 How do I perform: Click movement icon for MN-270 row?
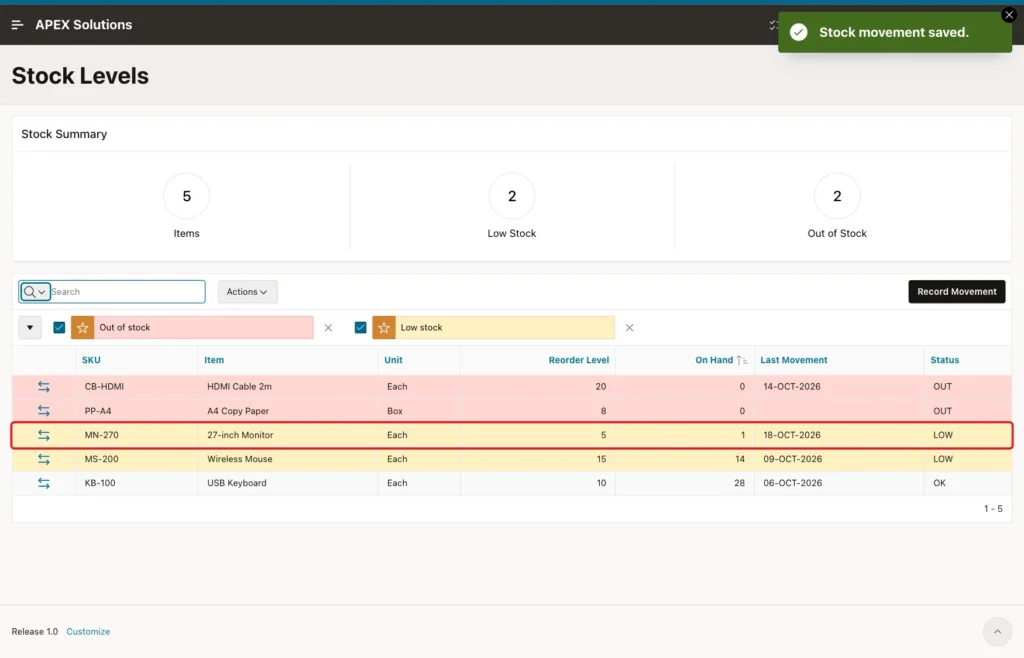[x=44, y=435]
